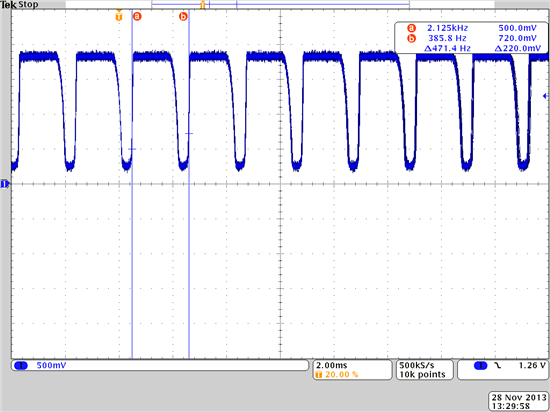This screenshot has height=412, width=550.
Task: Click the trigger source channel 1 badge
Action: click(481, 366)
